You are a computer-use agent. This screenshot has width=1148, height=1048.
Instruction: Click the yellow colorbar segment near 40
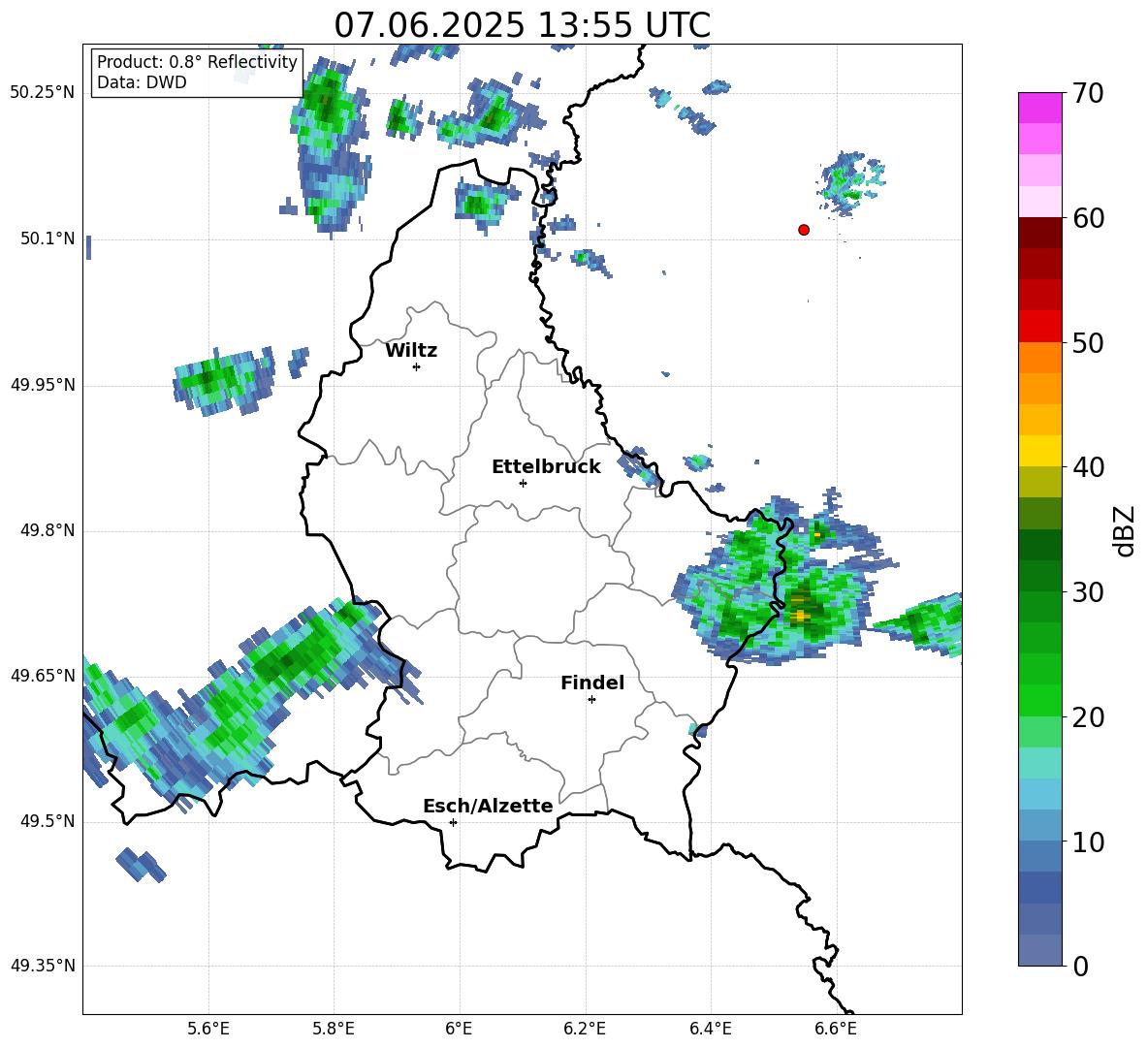(1039, 451)
